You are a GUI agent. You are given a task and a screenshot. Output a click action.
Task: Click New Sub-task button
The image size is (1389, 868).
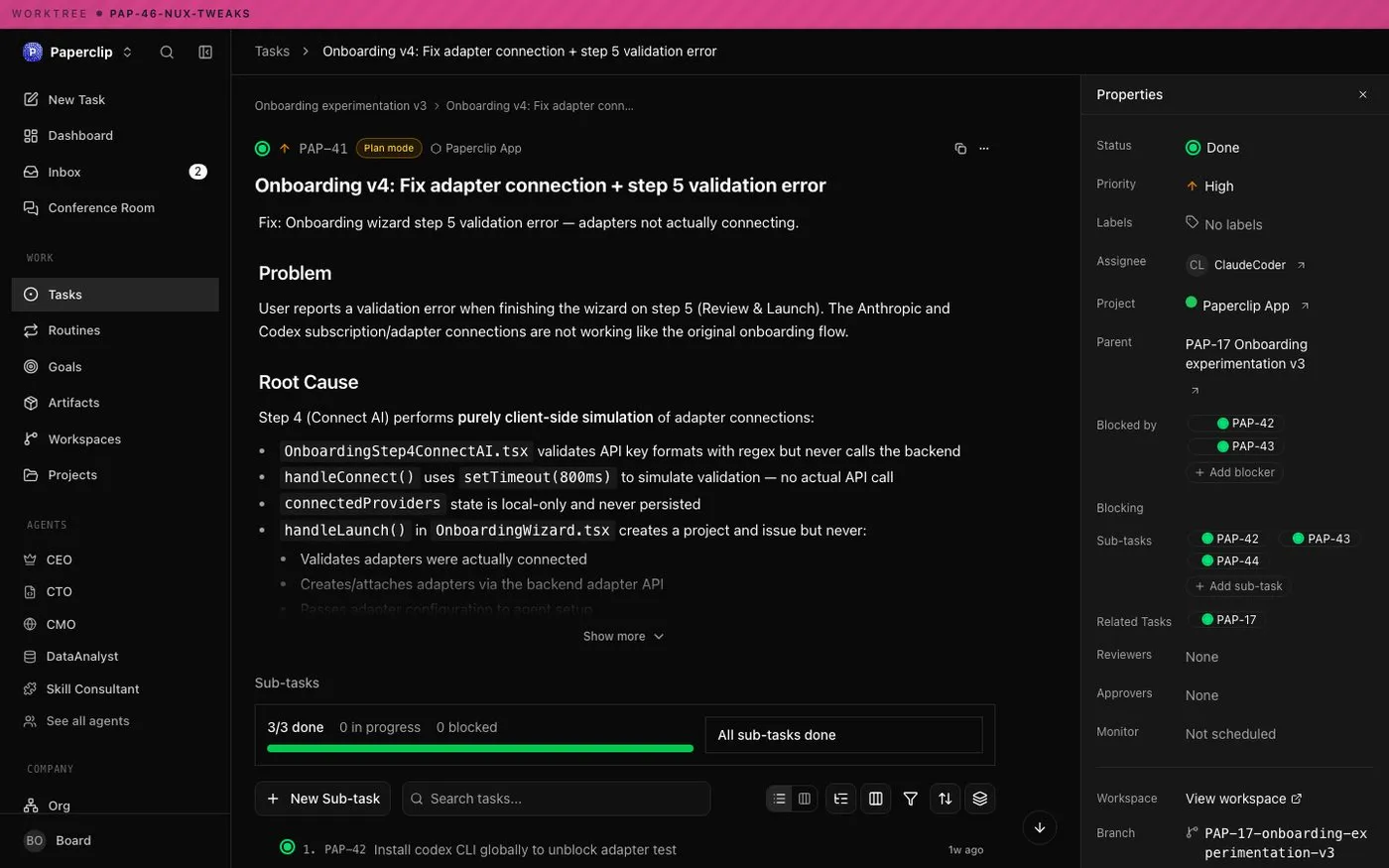pos(322,799)
